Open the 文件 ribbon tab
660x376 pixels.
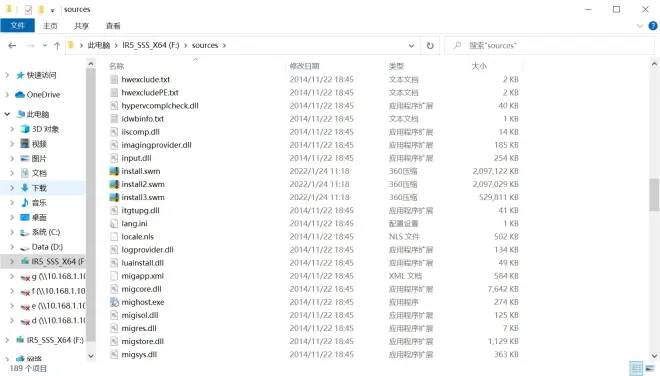[x=17, y=26]
